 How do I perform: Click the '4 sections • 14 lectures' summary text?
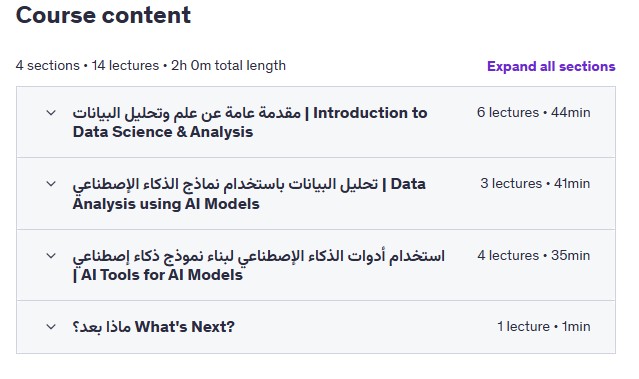point(87,65)
